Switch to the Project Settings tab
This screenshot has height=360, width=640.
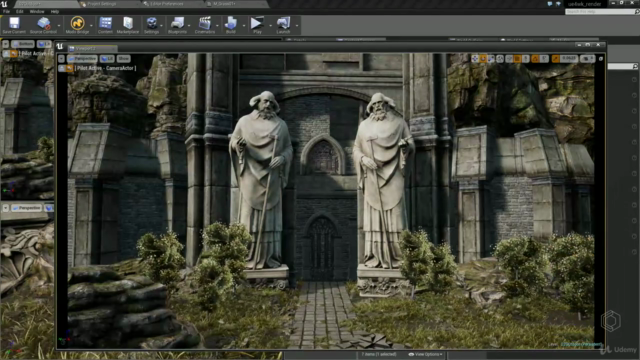[109, 4]
